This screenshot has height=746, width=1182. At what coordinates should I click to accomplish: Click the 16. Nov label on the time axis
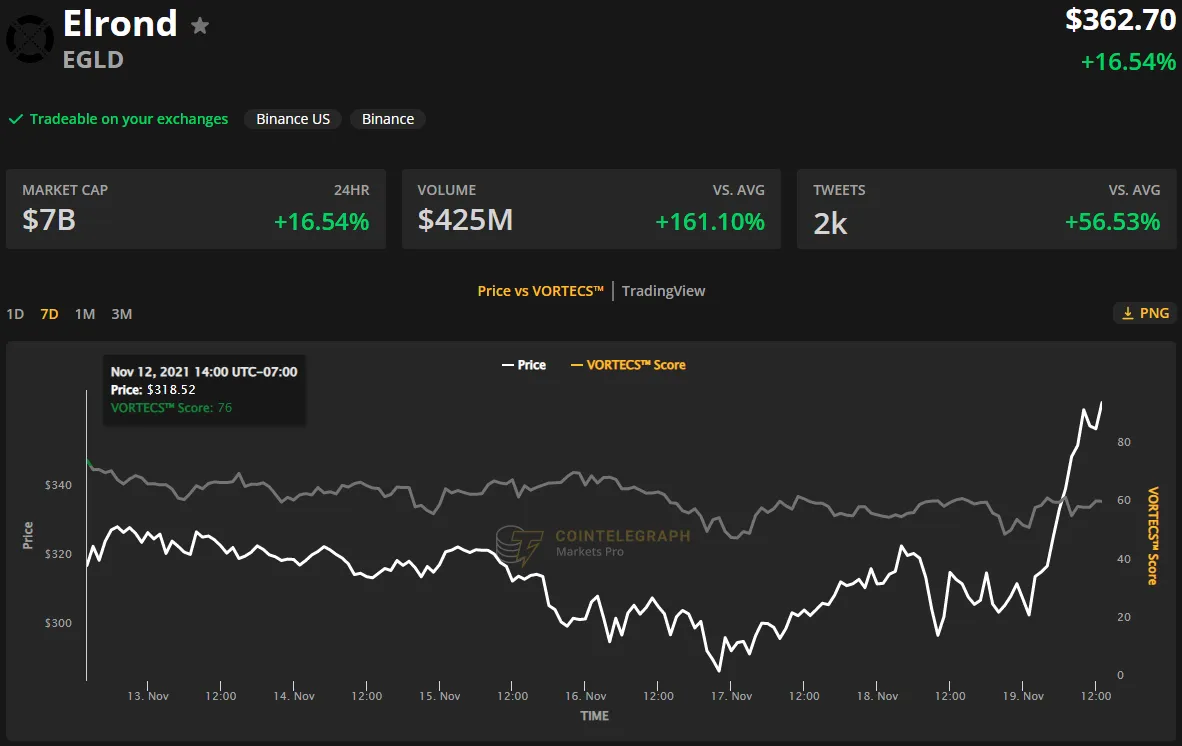[x=586, y=696]
